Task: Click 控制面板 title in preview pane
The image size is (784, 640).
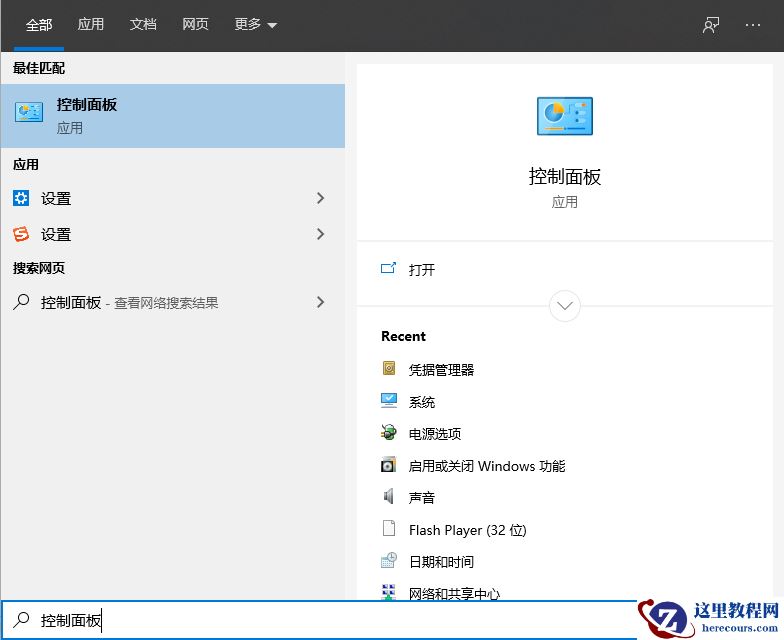Action: [x=564, y=176]
